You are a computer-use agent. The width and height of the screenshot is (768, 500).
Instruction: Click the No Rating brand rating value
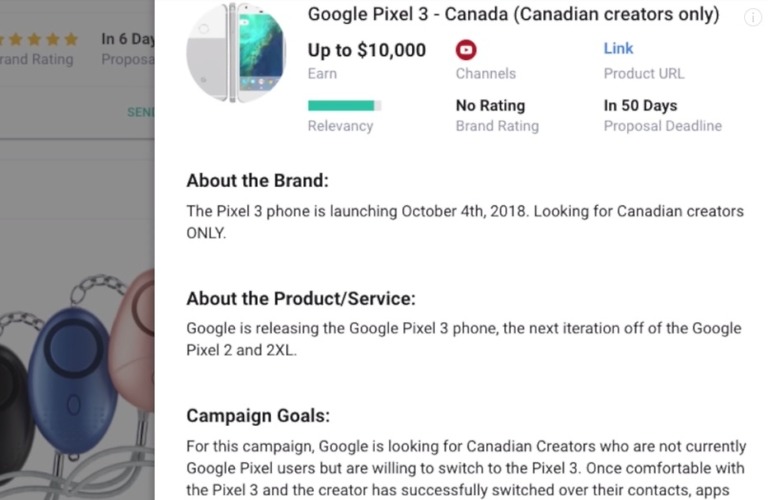click(x=490, y=105)
